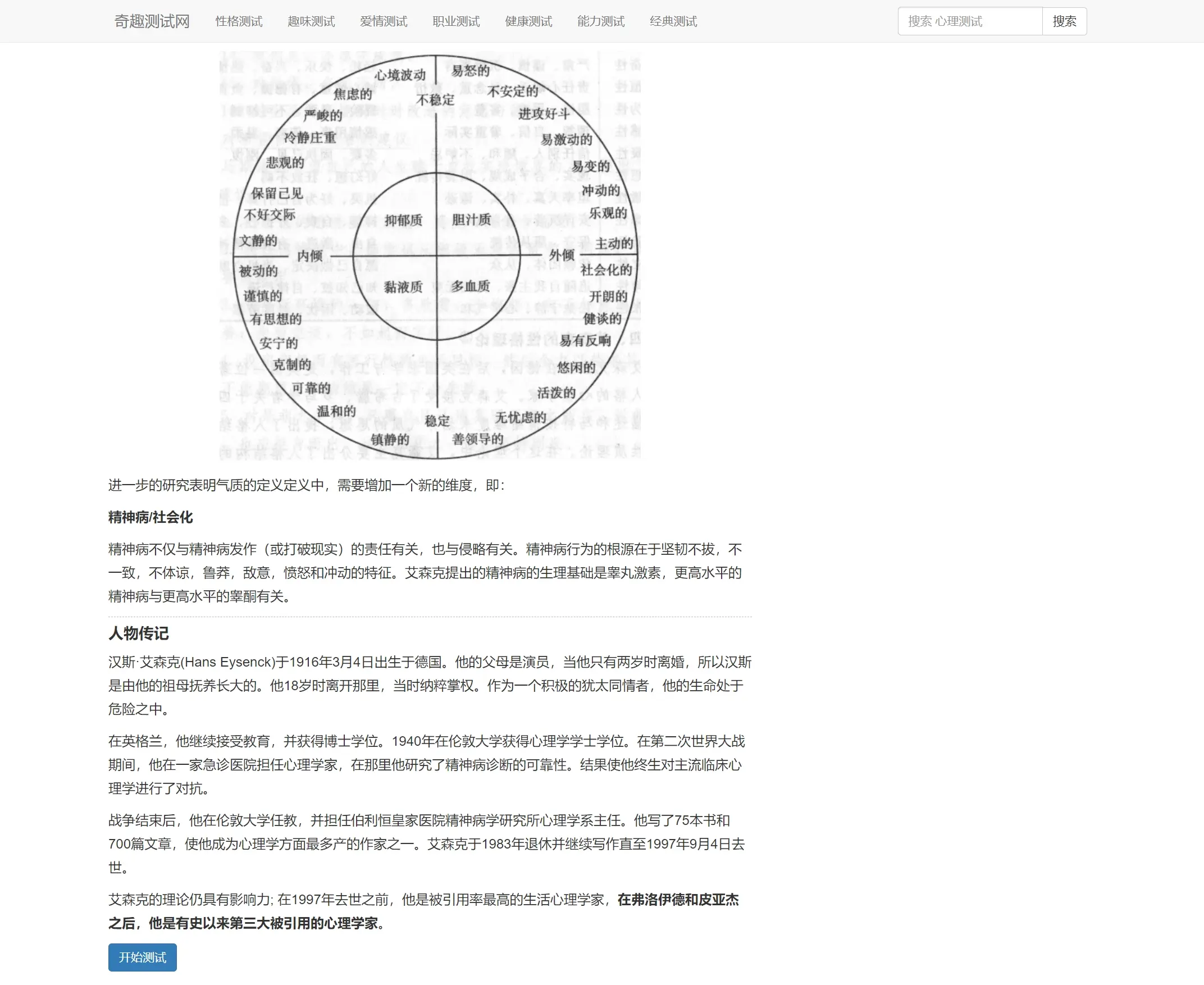Click the blue 开始测试 button

pyautogui.click(x=143, y=957)
